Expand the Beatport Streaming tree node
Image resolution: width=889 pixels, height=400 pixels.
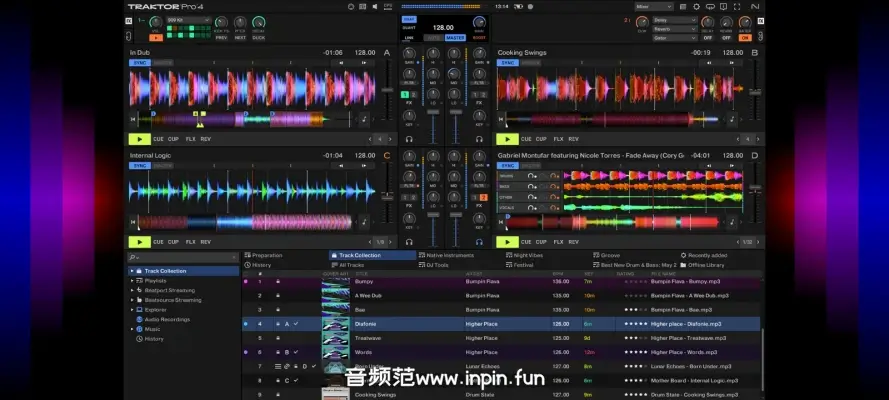(x=131, y=290)
